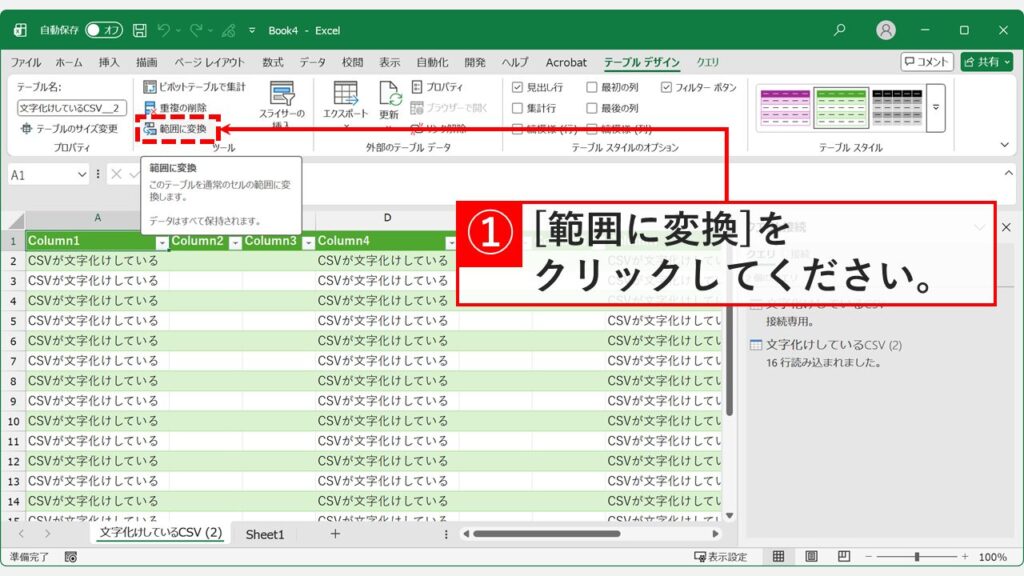Uncheck the 見出し行 checkbox

(517, 88)
